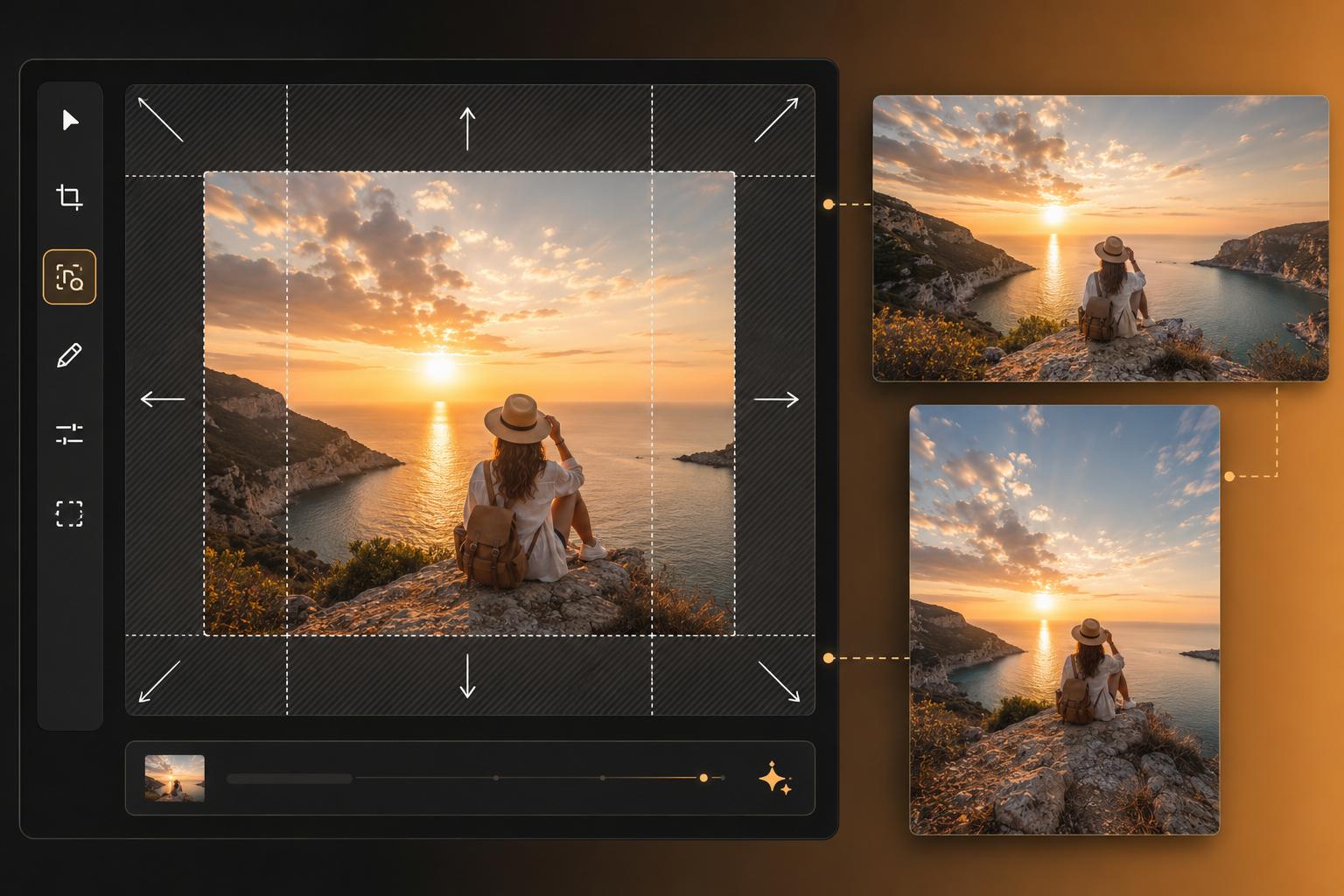Open the adjustment sliders tool
Image resolution: width=1344 pixels, height=896 pixels.
[x=69, y=434]
